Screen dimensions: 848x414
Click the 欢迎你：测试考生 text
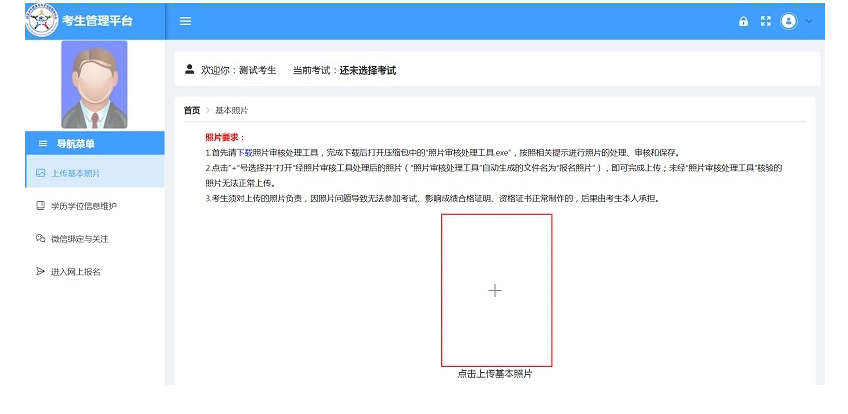click(238, 70)
